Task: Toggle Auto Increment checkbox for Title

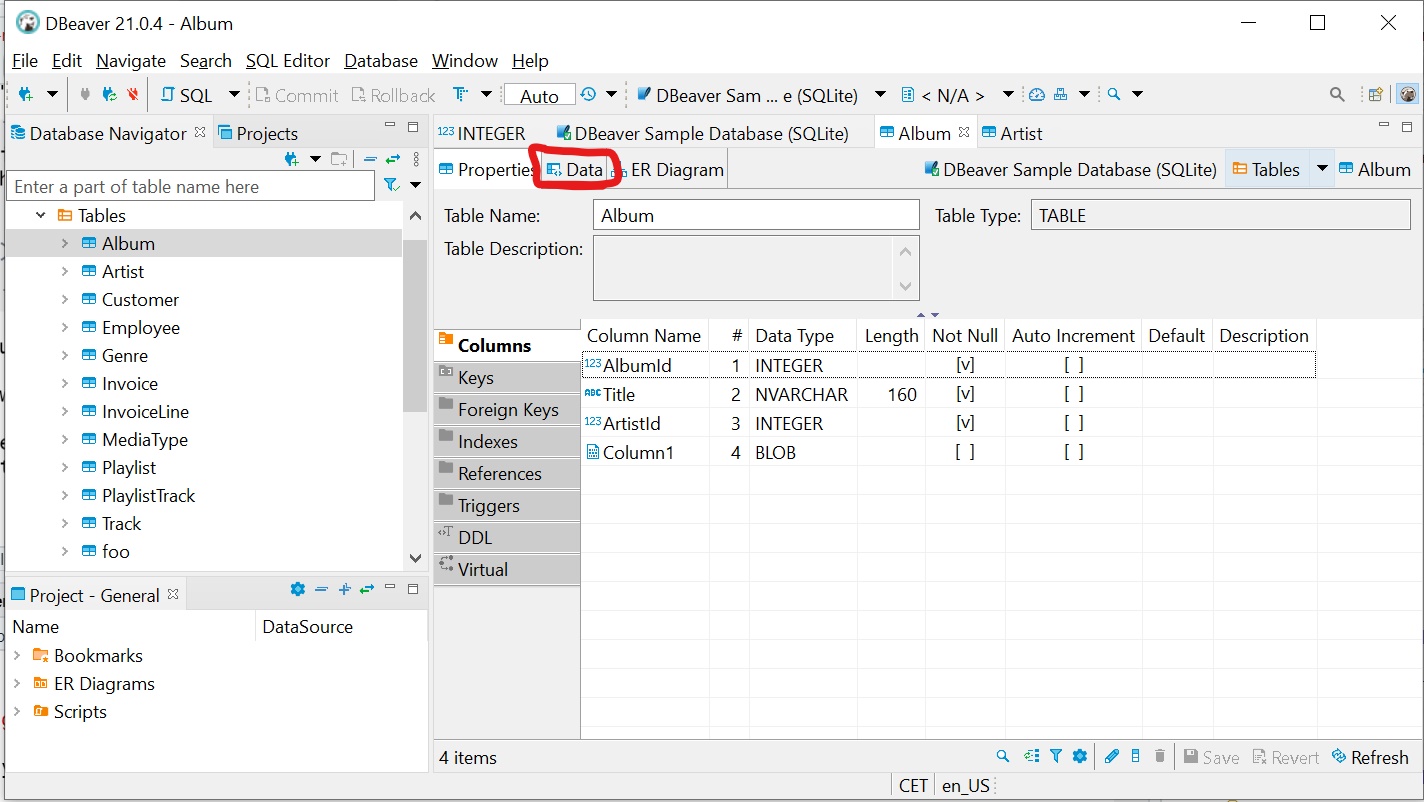Action: 1073,395
